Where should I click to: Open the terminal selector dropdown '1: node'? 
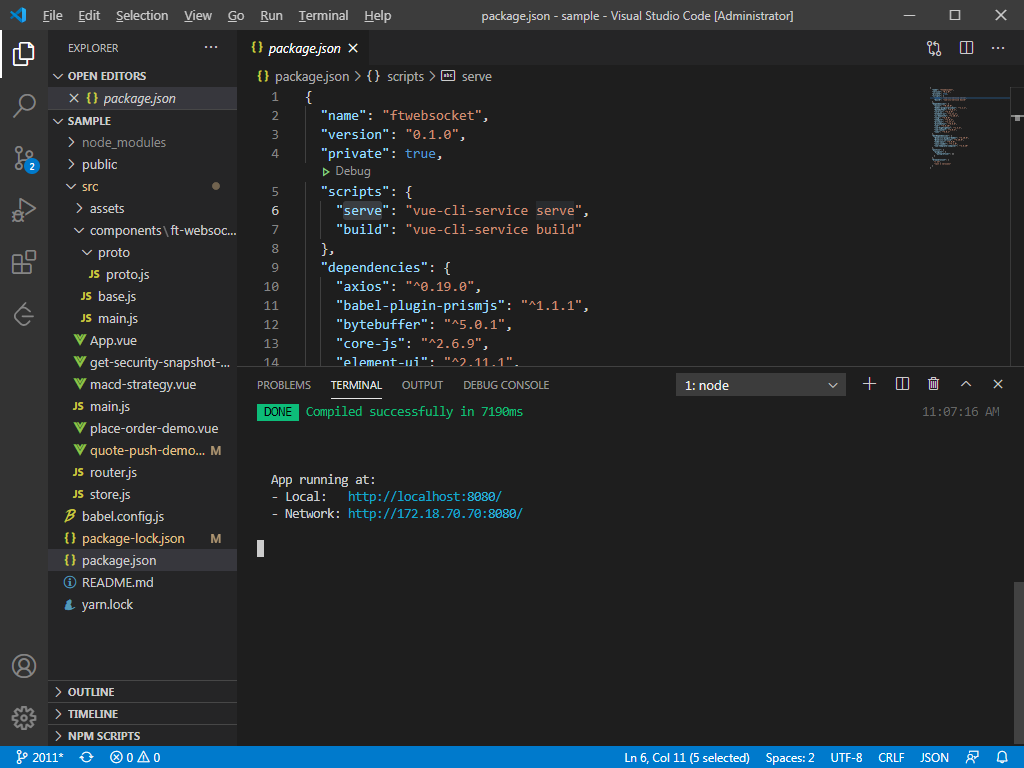tap(761, 385)
